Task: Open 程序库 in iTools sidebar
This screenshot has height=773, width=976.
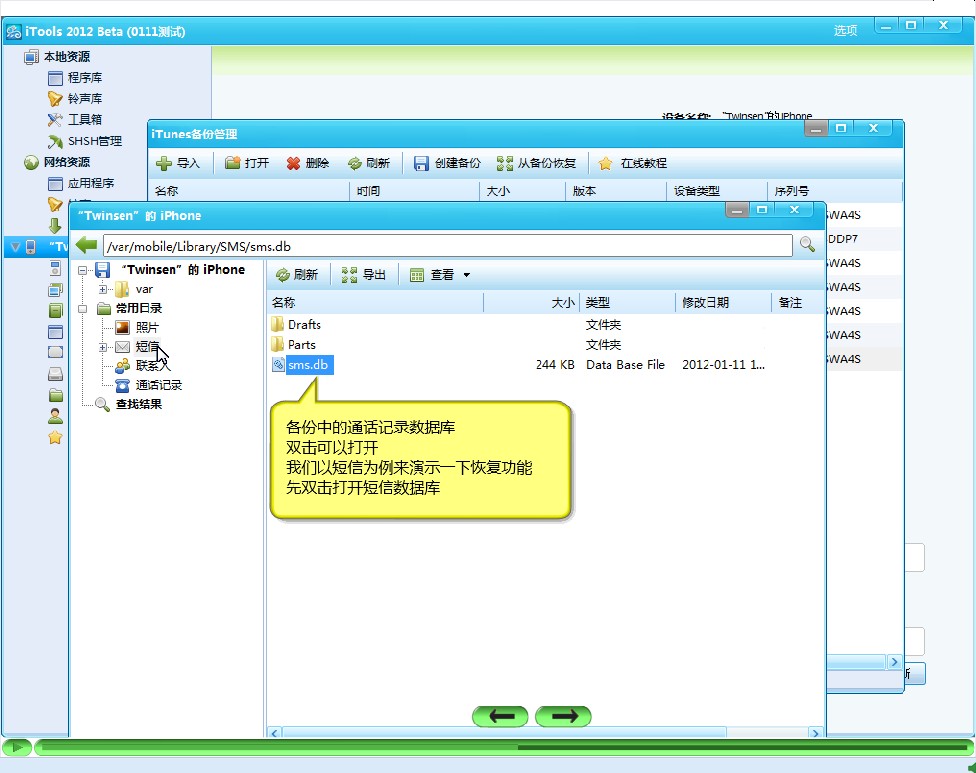Action: [x=75, y=78]
